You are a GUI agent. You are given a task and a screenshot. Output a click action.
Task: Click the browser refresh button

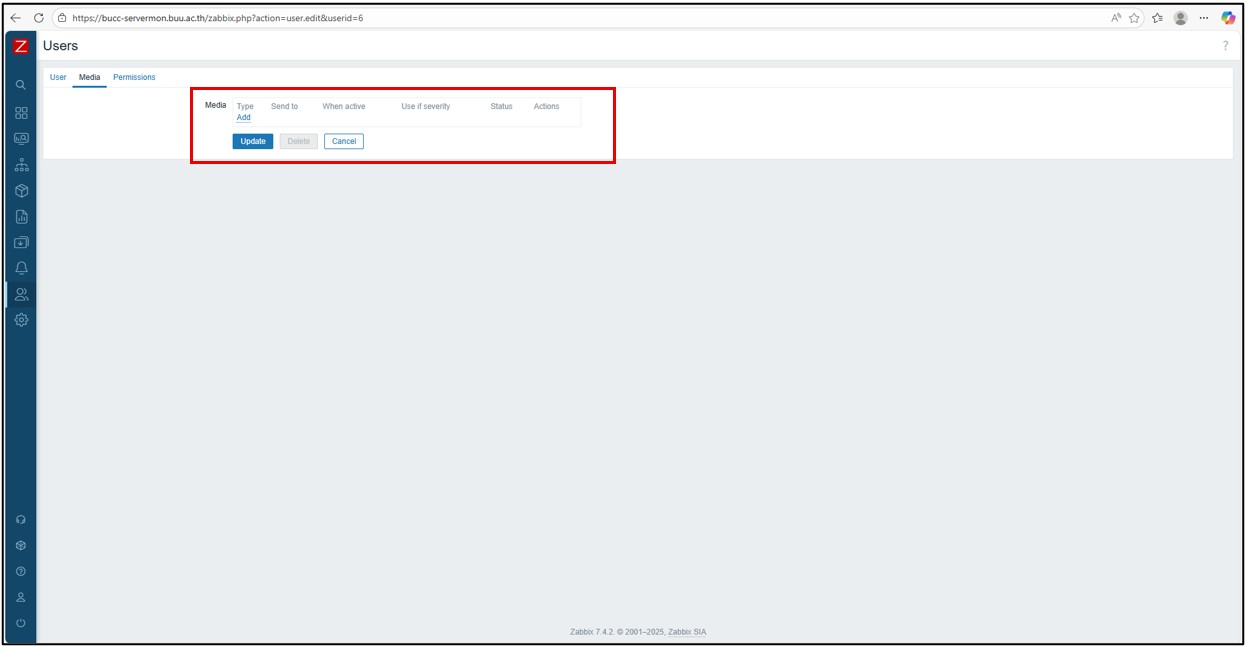pyautogui.click(x=39, y=18)
